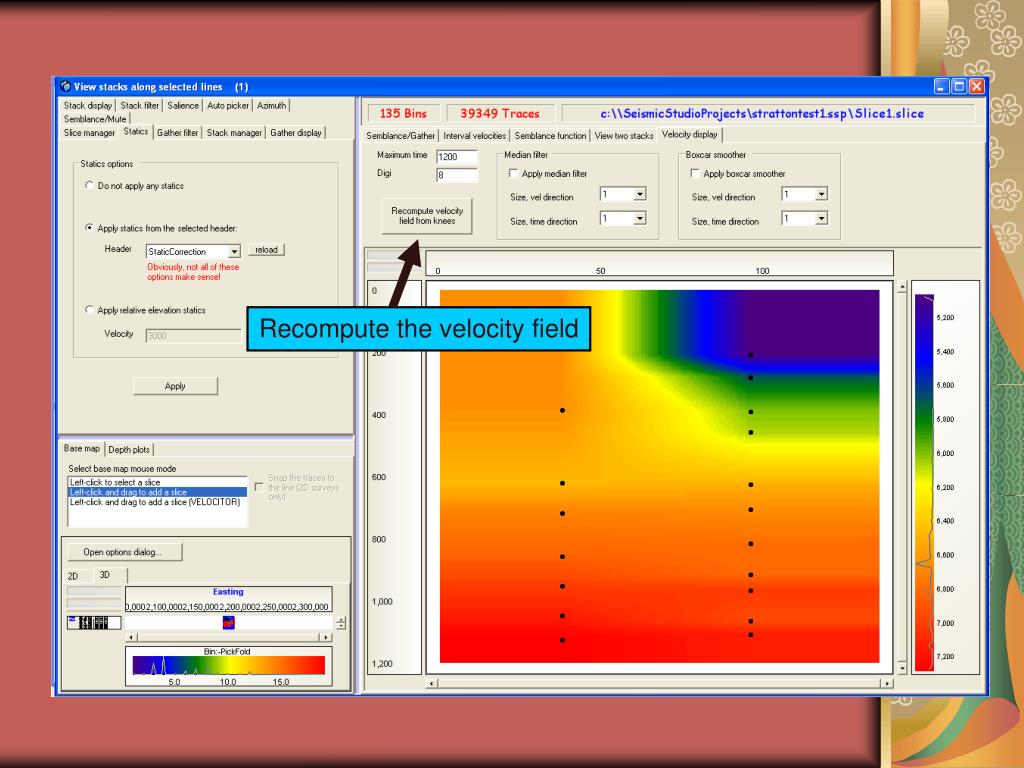Switch to the Depth plots tab
The width and height of the screenshot is (1024, 768).
tap(129, 449)
